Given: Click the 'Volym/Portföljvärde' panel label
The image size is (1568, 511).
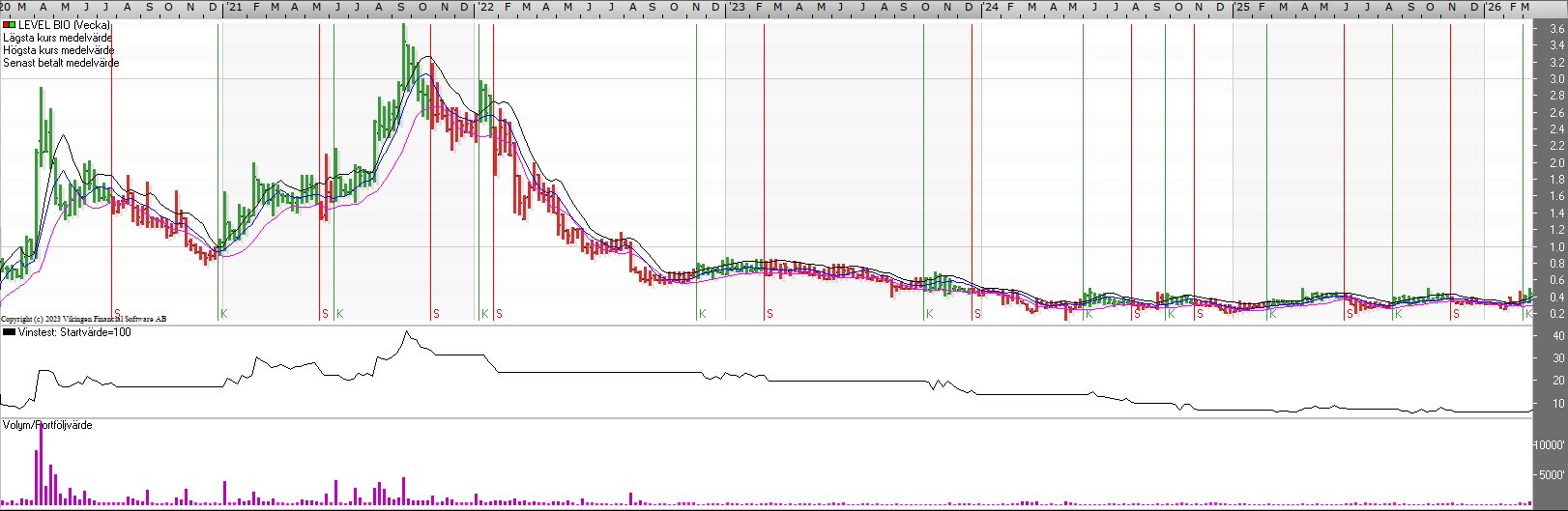Looking at the screenshot, I should tap(47, 425).
